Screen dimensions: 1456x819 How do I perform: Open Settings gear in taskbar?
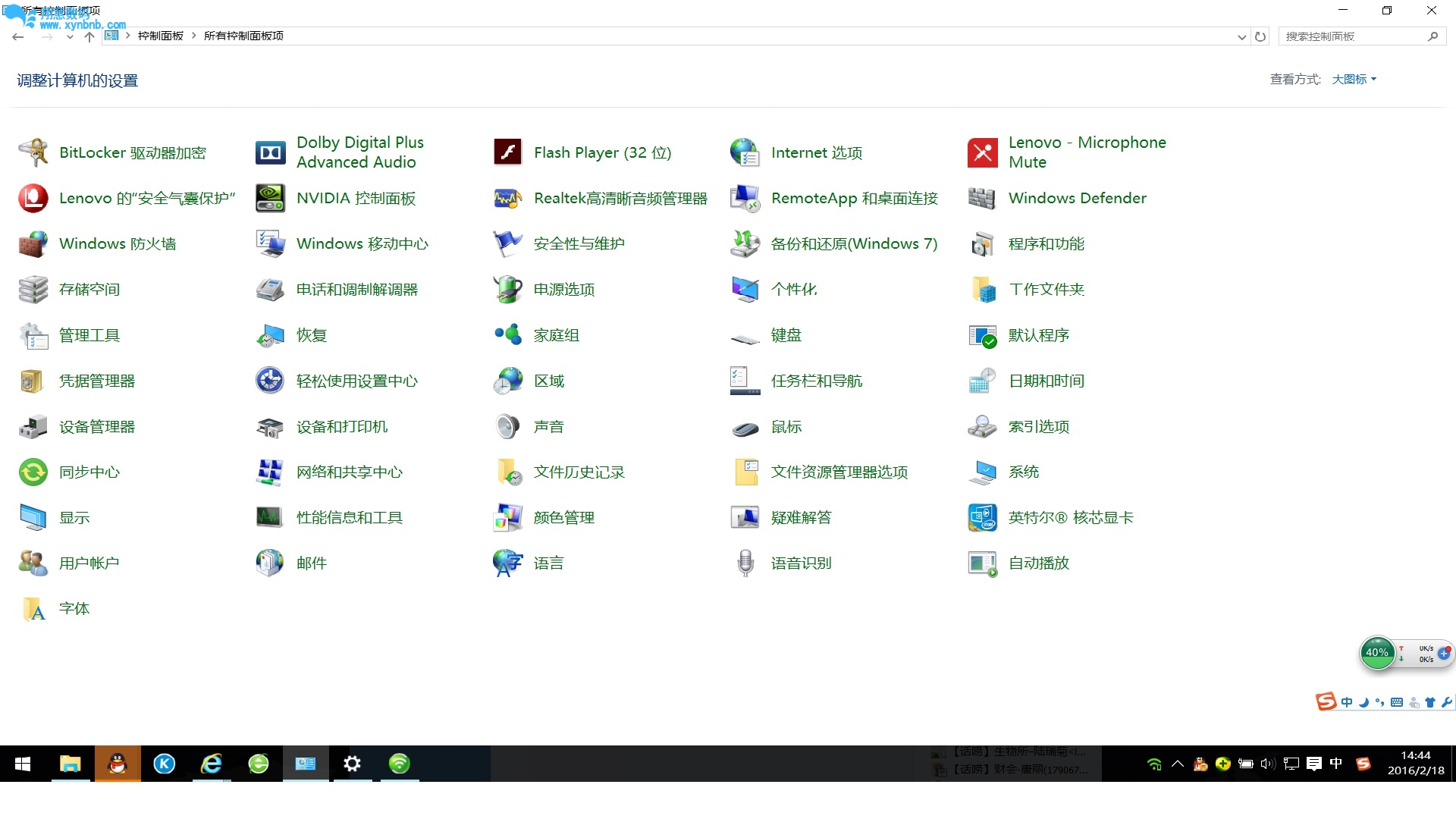pyautogui.click(x=352, y=764)
